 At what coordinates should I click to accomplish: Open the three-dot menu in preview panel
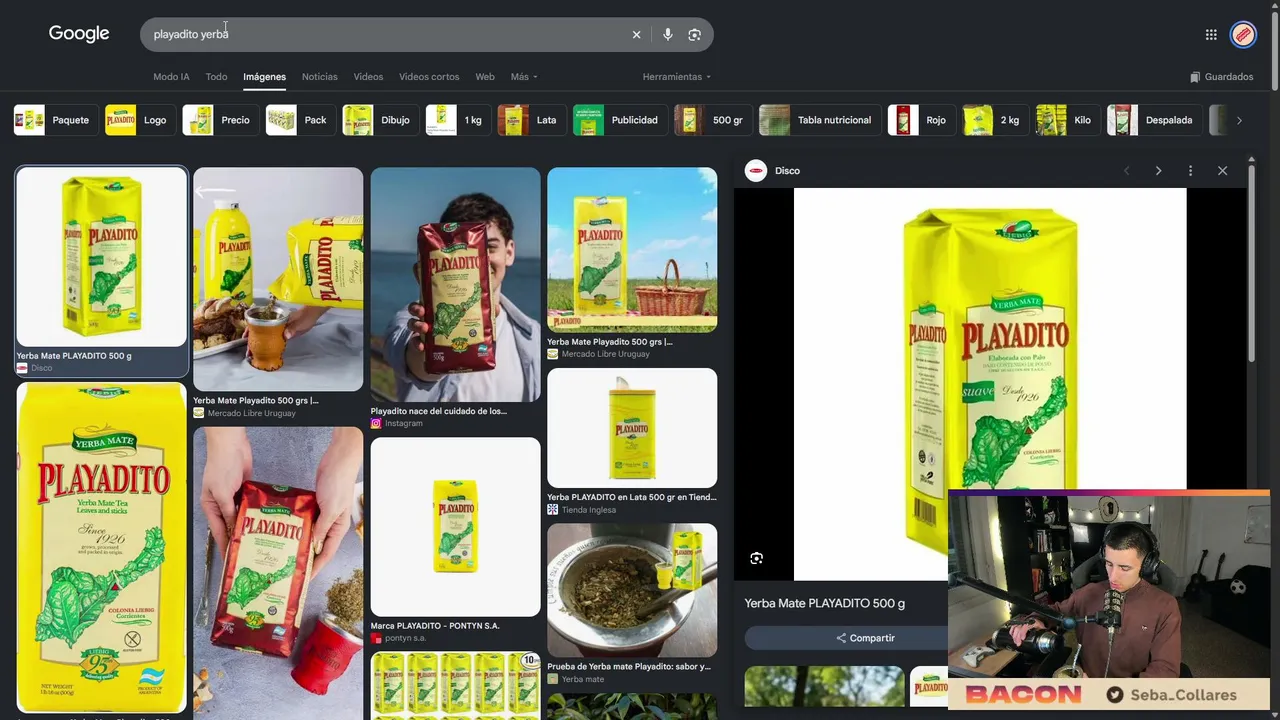[1190, 171]
